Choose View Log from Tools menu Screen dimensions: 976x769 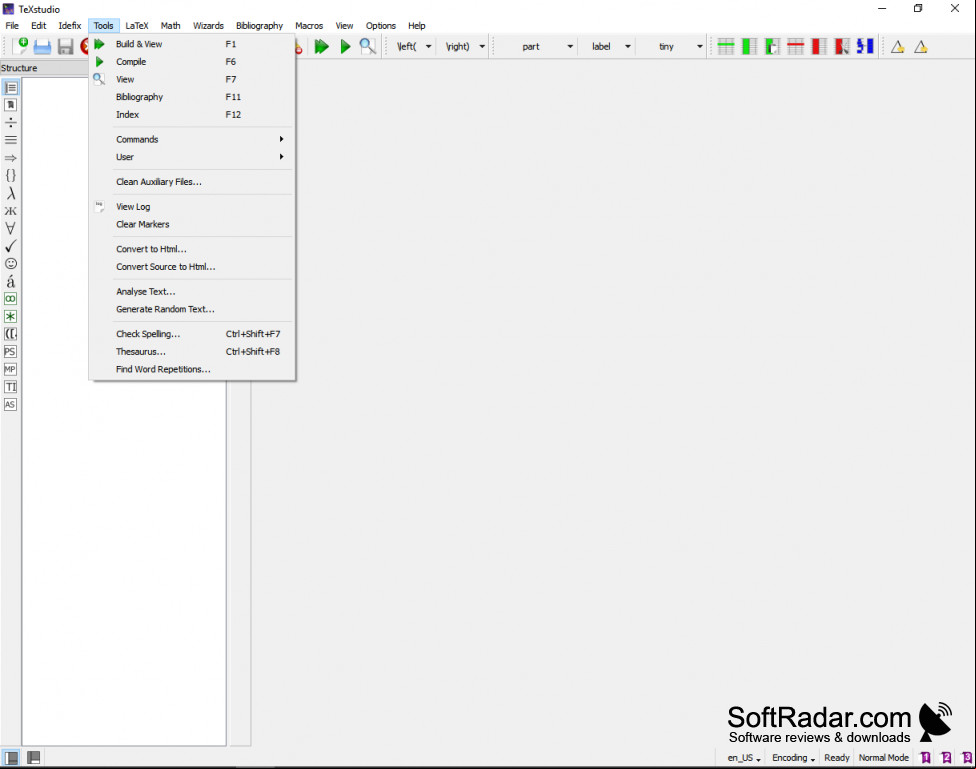192,207
